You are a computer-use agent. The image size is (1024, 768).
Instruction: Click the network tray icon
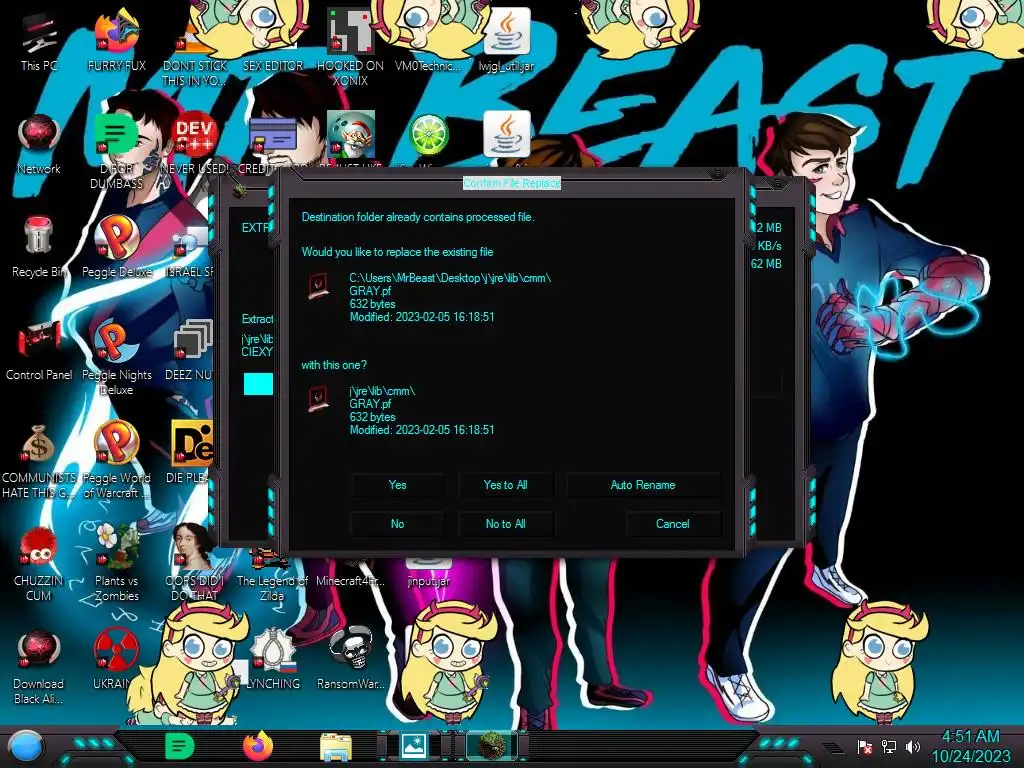coord(889,746)
